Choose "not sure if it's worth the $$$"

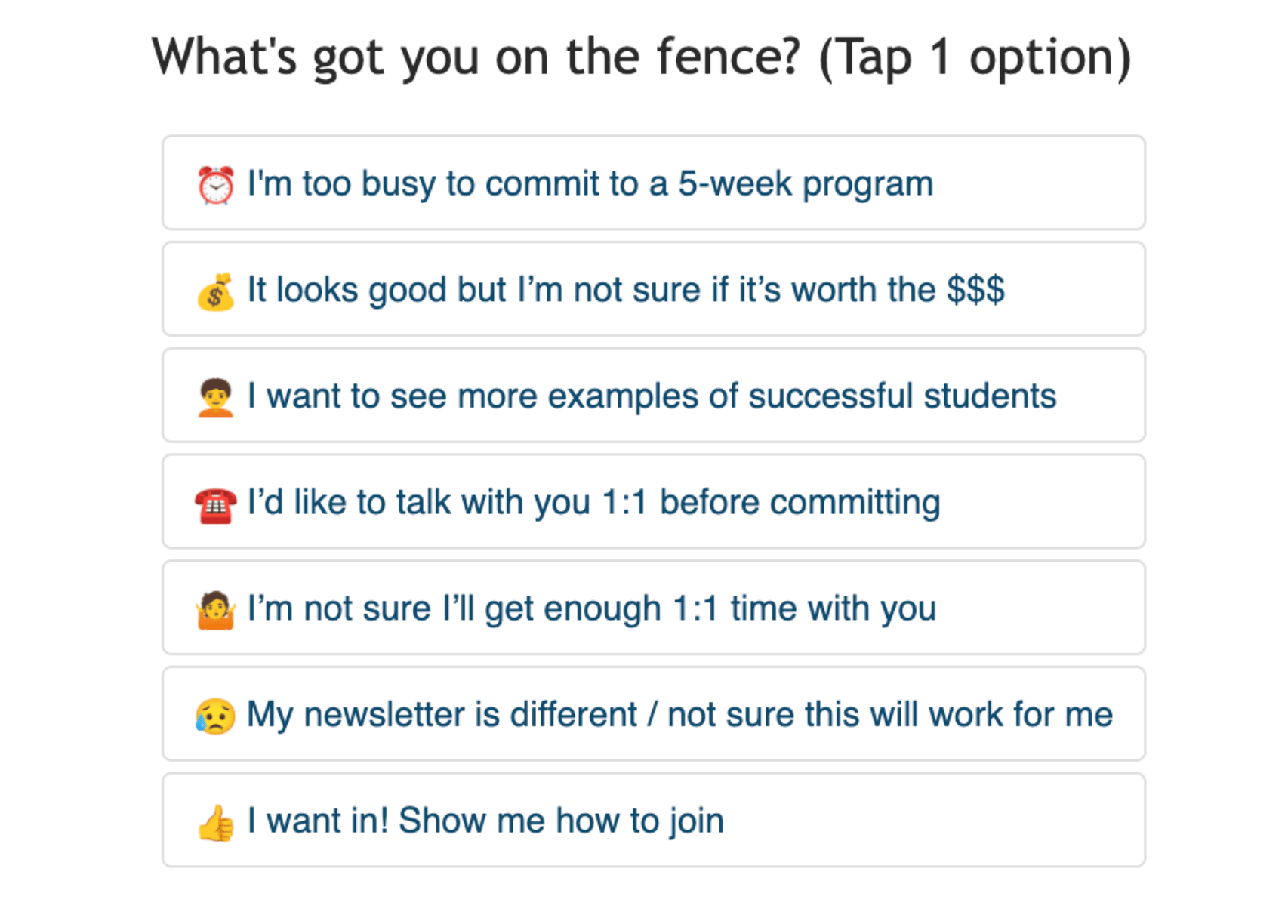[x=625, y=290]
